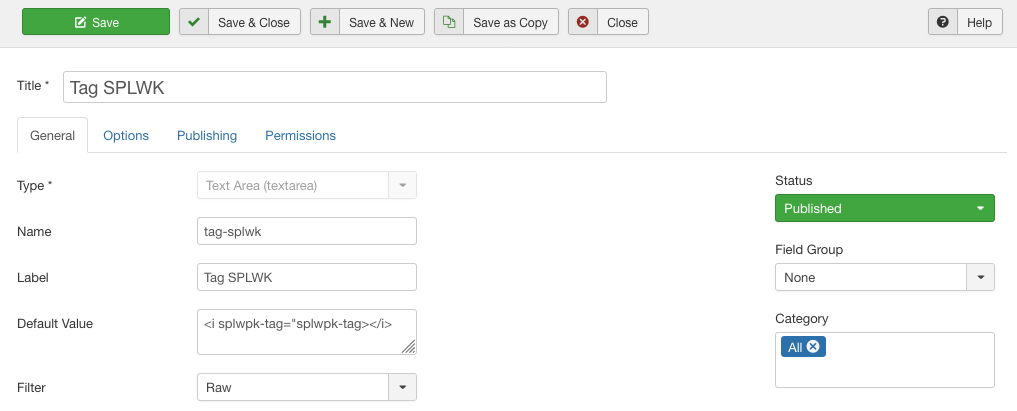Click the question mark Help icon
Image resolution: width=1017 pixels, height=411 pixels.
(942, 22)
